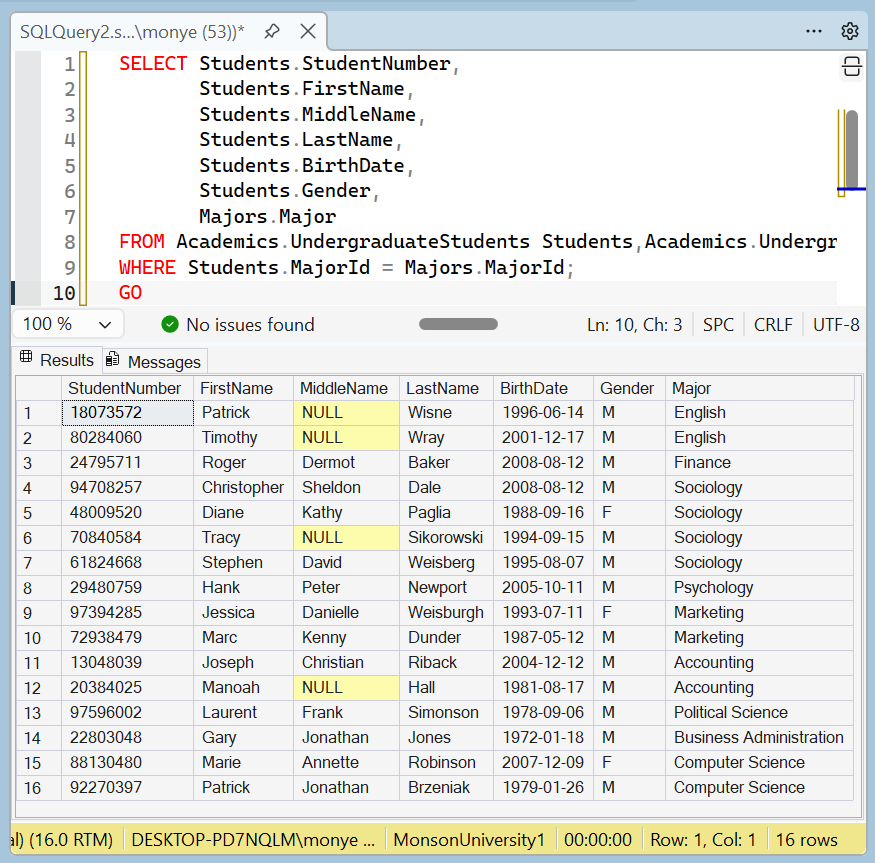Click the Business Administration cell
Screen dimensions: 875x863
point(759,737)
